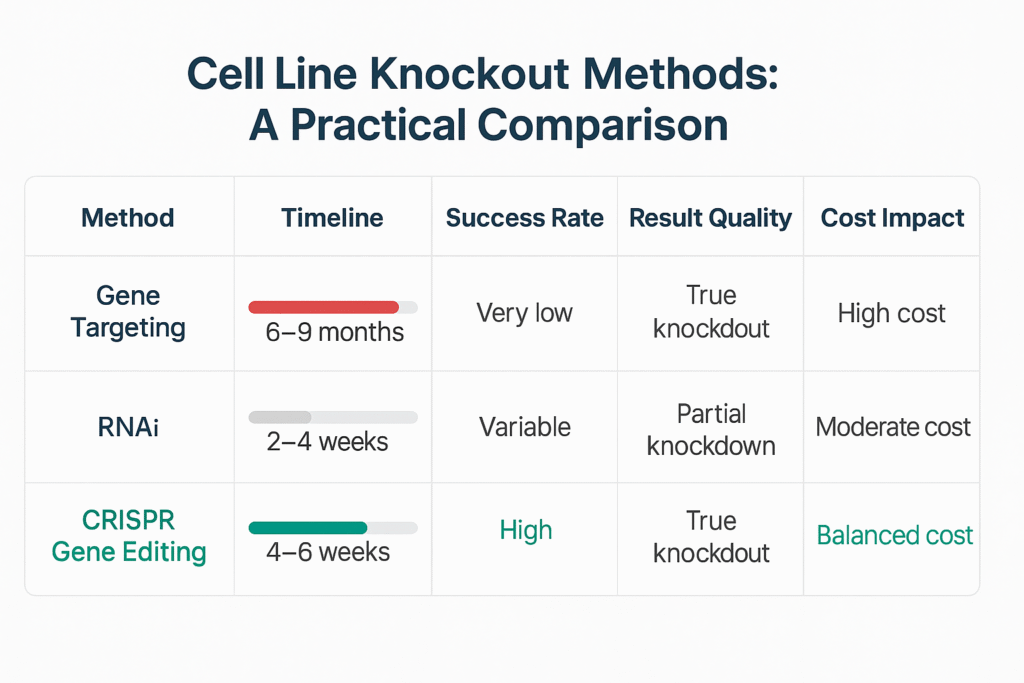Click the green CRISPR timeline bar
The height and width of the screenshot is (683, 1024).
pos(308,527)
